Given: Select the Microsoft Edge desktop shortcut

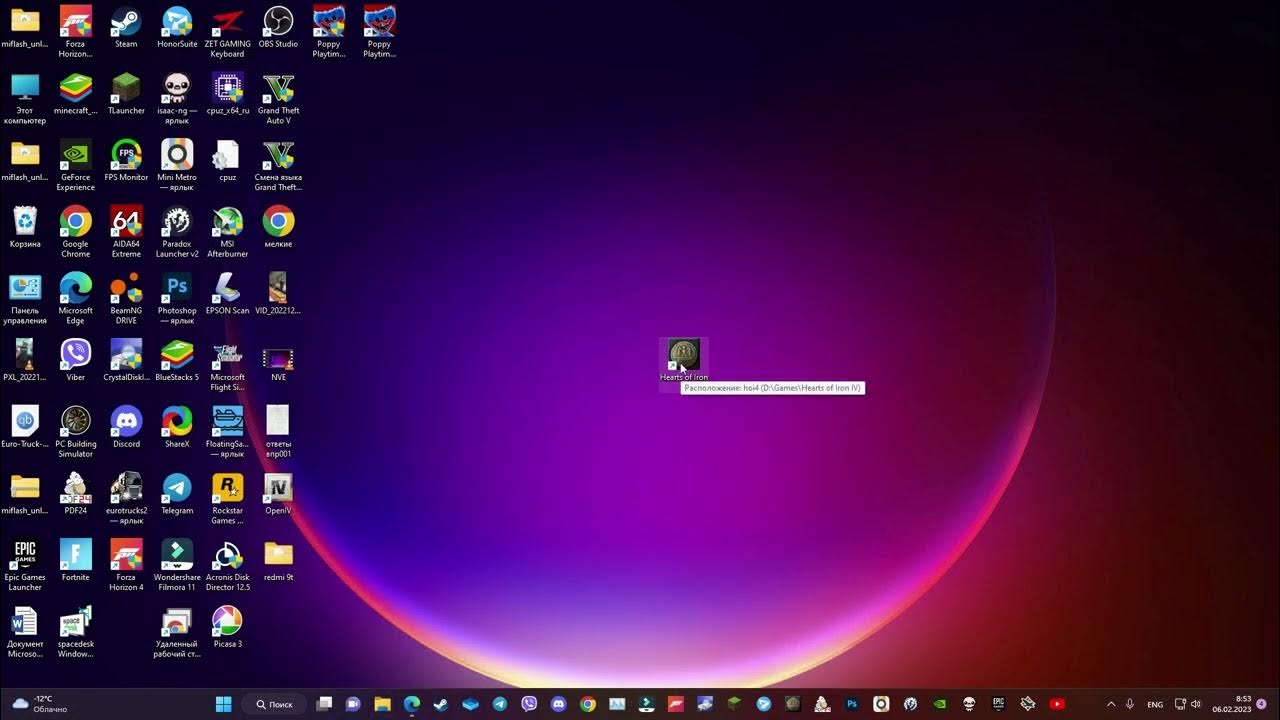Looking at the screenshot, I should (75, 299).
